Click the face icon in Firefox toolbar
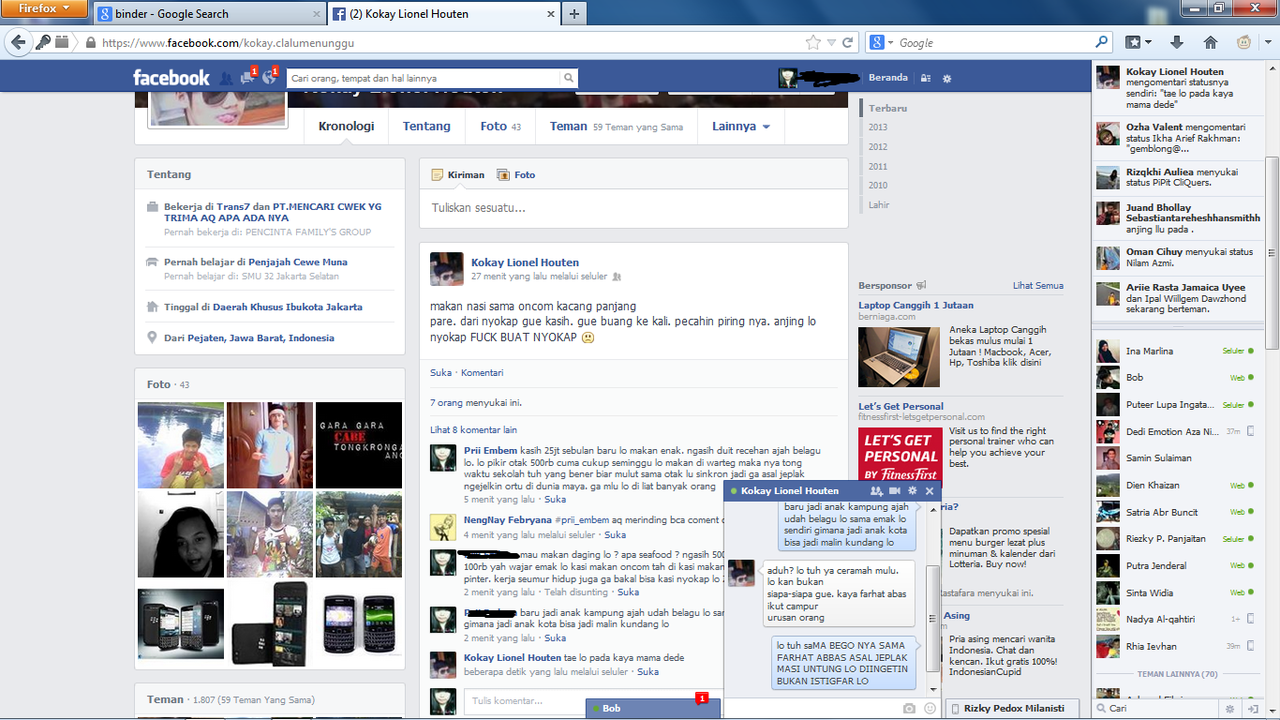The height and width of the screenshot is (720, 1280). (x=1244, y=42)
